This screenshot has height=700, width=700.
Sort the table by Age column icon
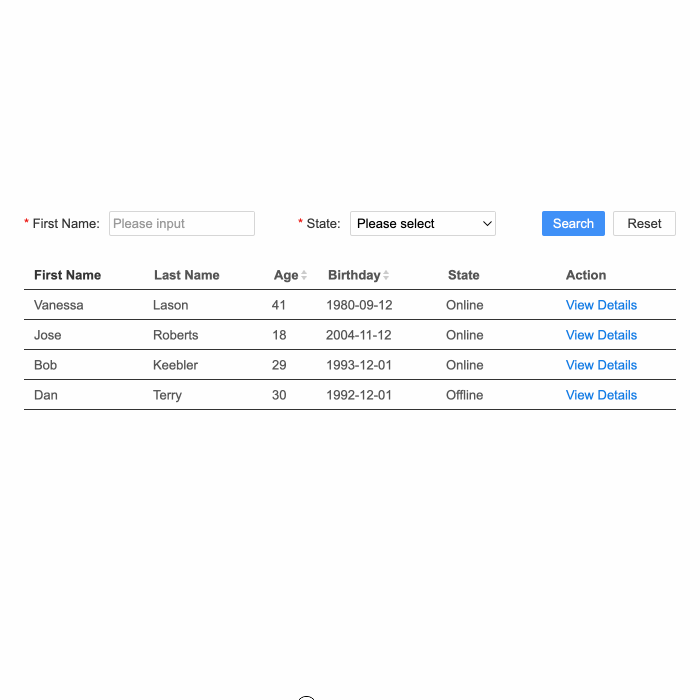tap(304, 275)
